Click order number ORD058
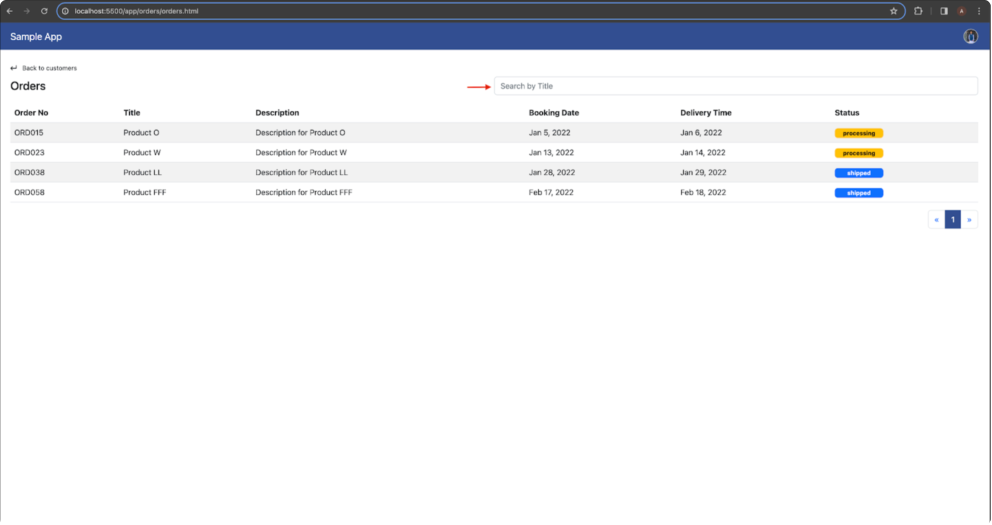The width and height of the screenshot is (992, 525). [x=29, y=192]
